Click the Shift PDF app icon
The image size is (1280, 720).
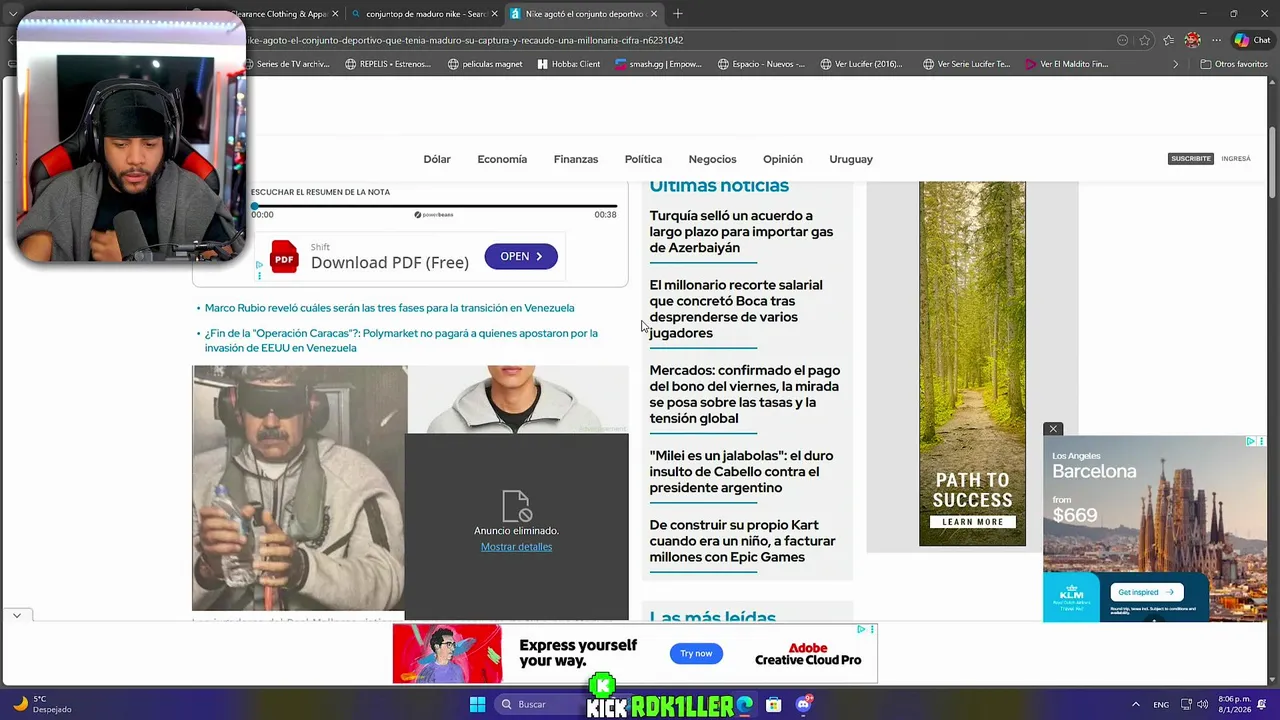284,259
